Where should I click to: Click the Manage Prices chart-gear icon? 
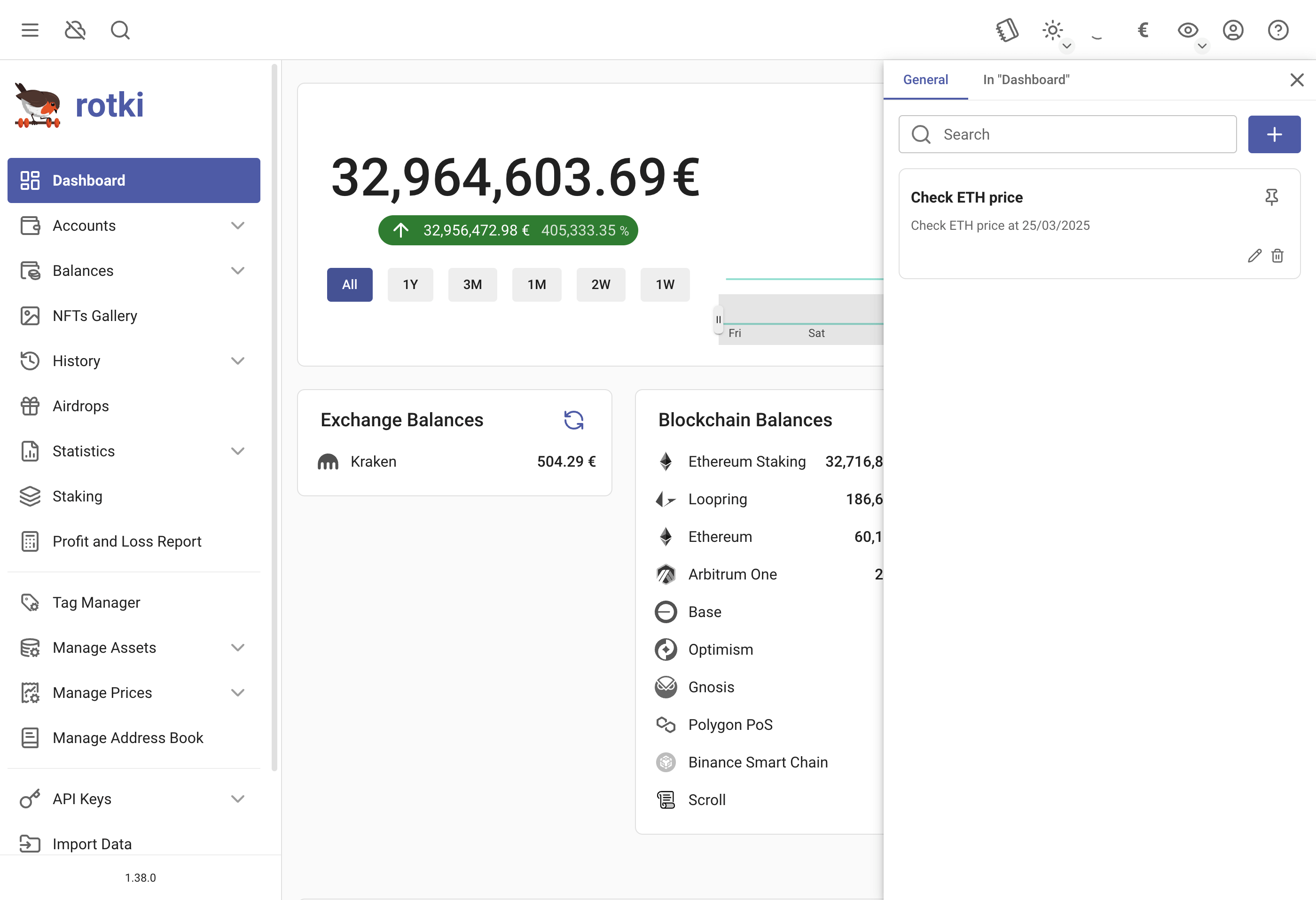[30, 693]
